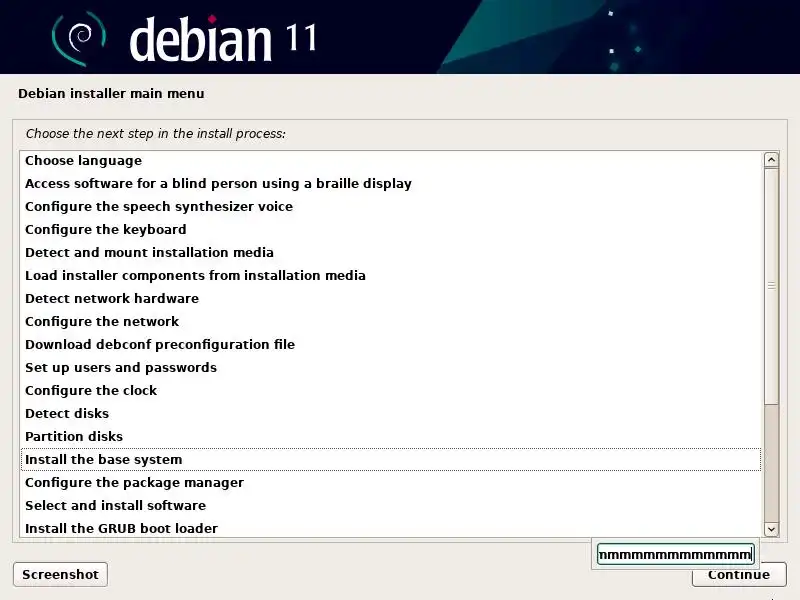The image size is (800, 600).
Task: Pick Set up users and passwords
Action: pos(391,367)
